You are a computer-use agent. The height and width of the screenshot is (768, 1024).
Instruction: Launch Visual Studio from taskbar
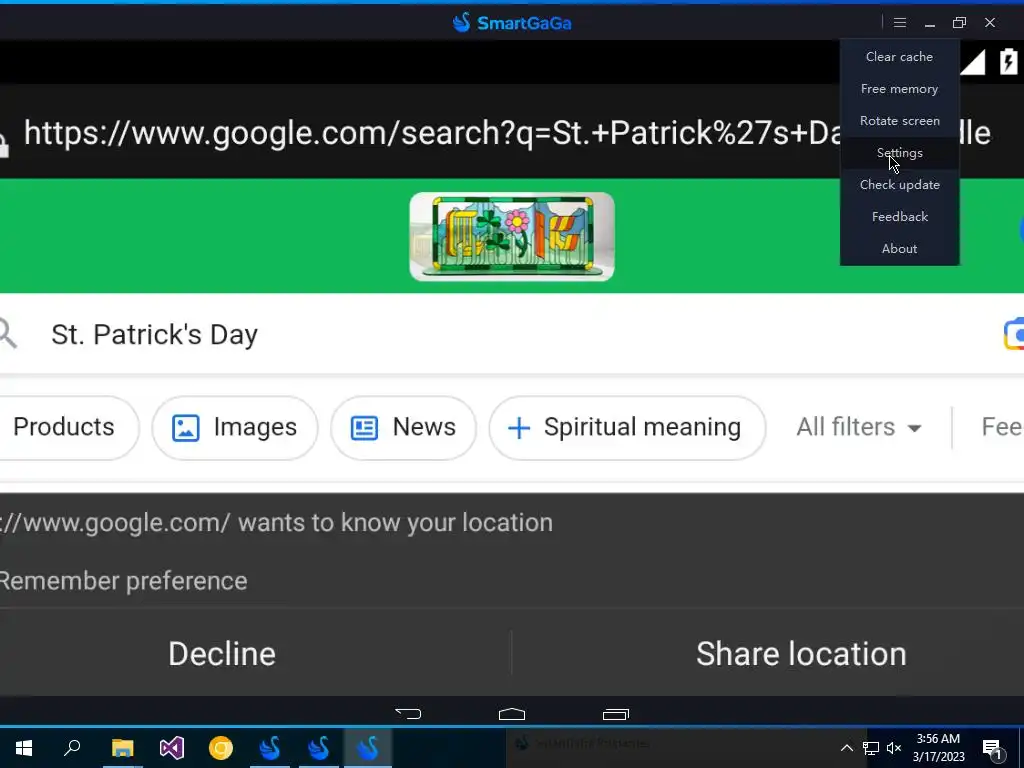[172, 748]
